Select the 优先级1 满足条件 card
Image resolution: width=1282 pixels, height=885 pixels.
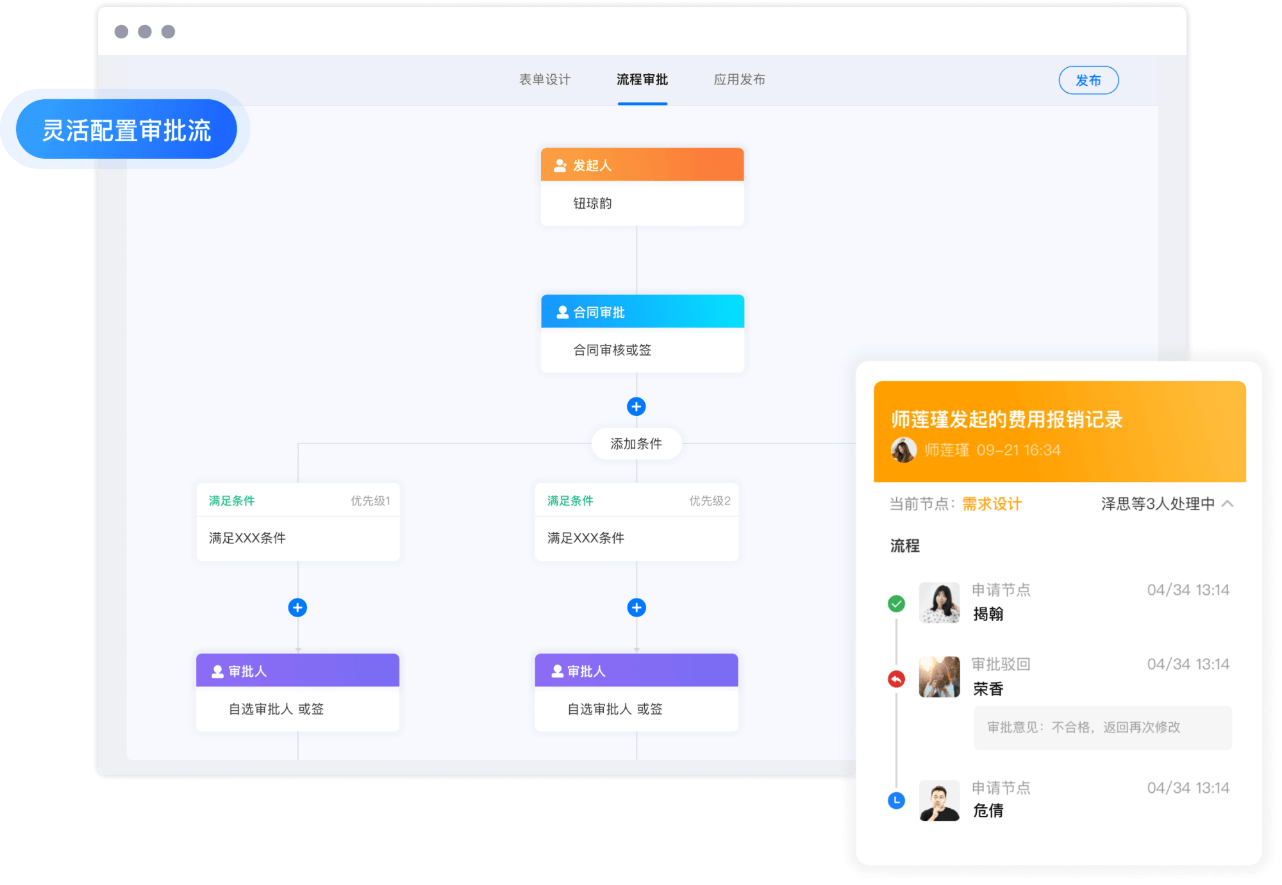coord(298,524)
